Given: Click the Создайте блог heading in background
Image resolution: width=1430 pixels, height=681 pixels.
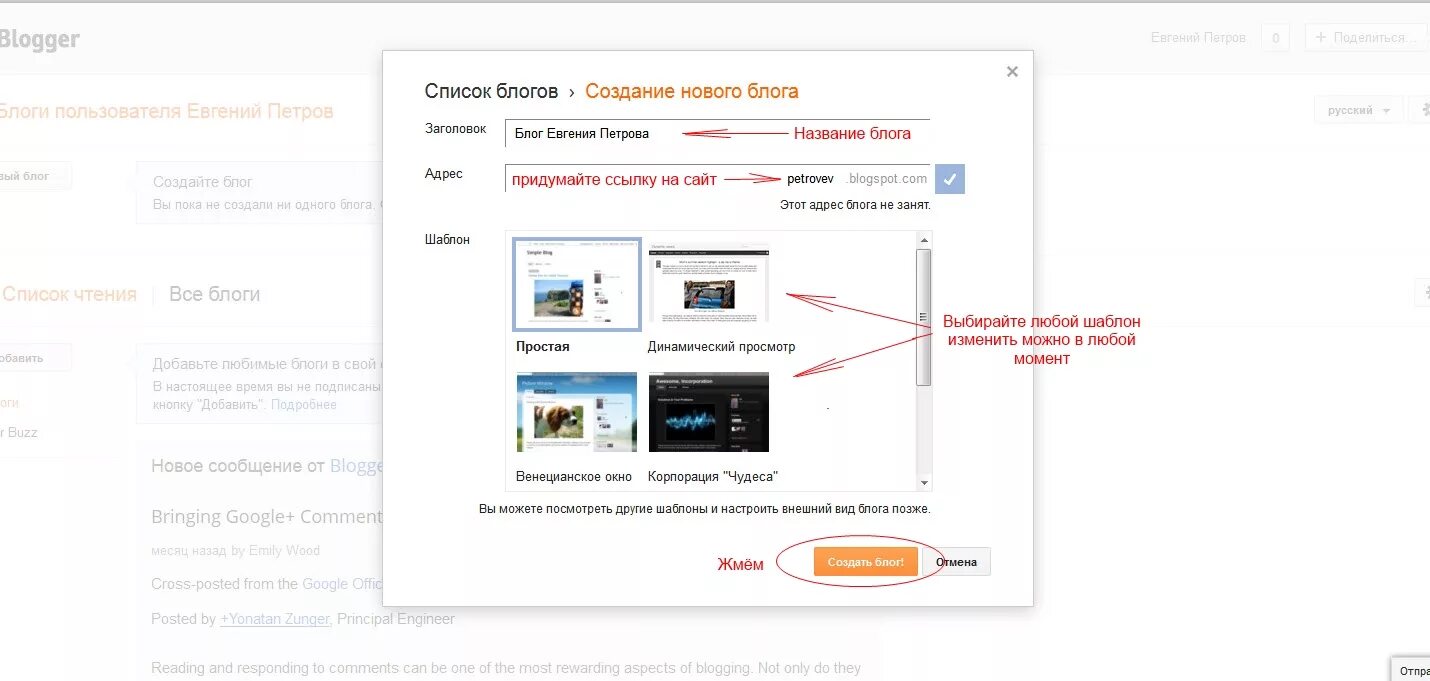Looking at the screenshot, I should coord(202,182).
